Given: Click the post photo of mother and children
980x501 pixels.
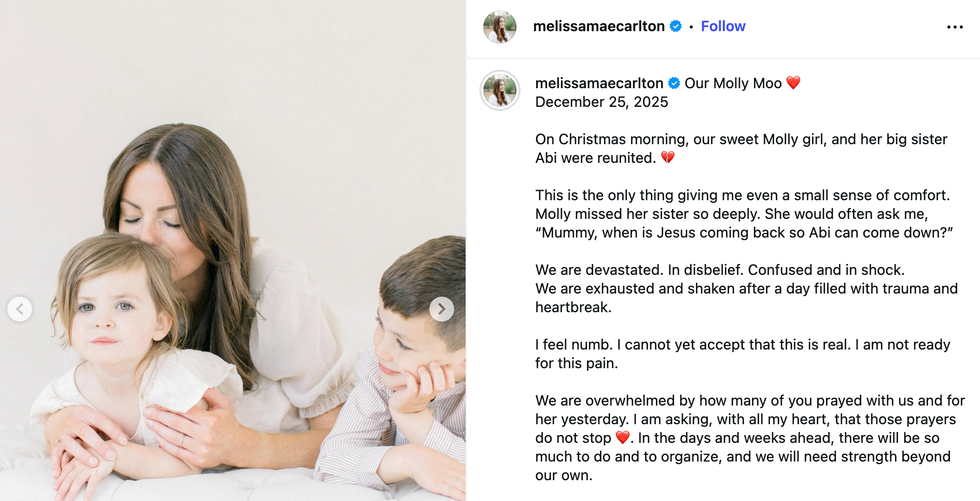Looking at the screenshot, I should click(x=232, y=250).
